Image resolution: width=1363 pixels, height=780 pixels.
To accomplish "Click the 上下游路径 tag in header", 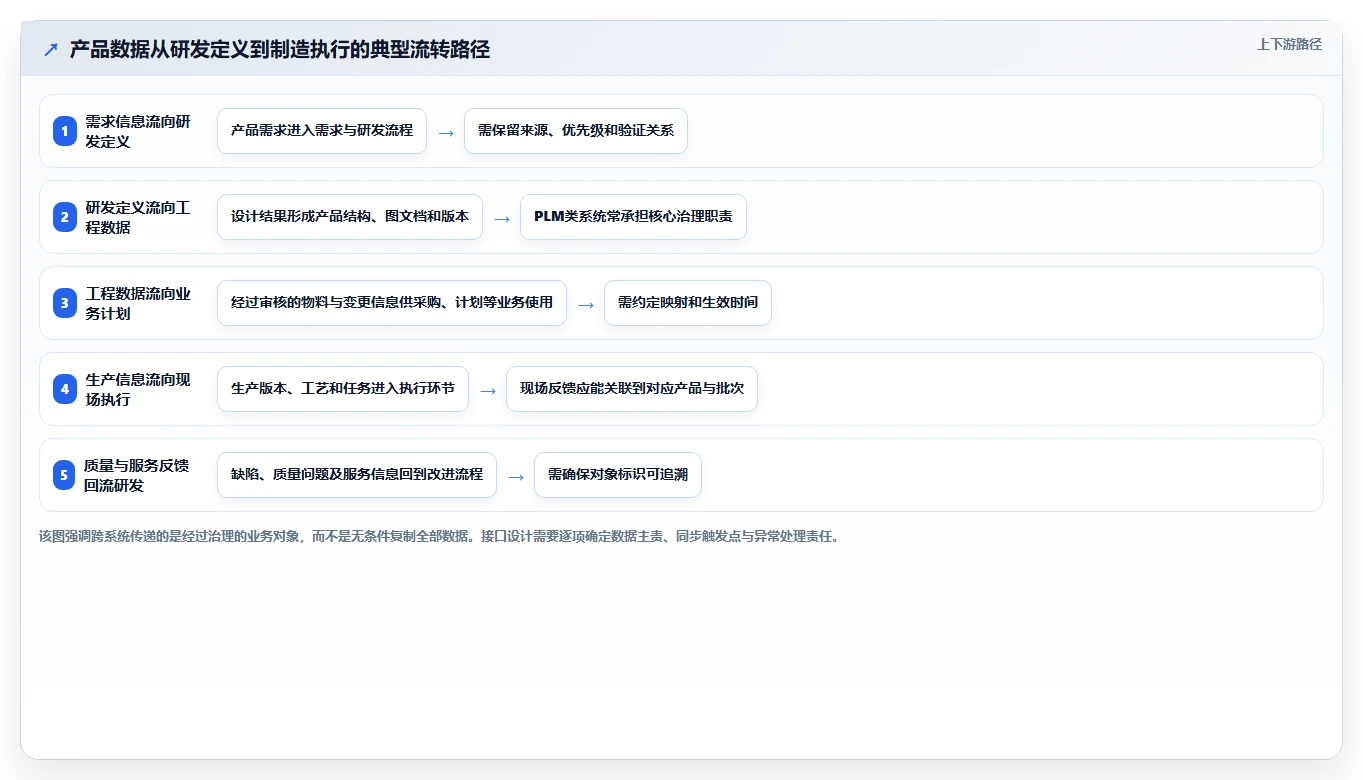I will (x=1289, y=44).
